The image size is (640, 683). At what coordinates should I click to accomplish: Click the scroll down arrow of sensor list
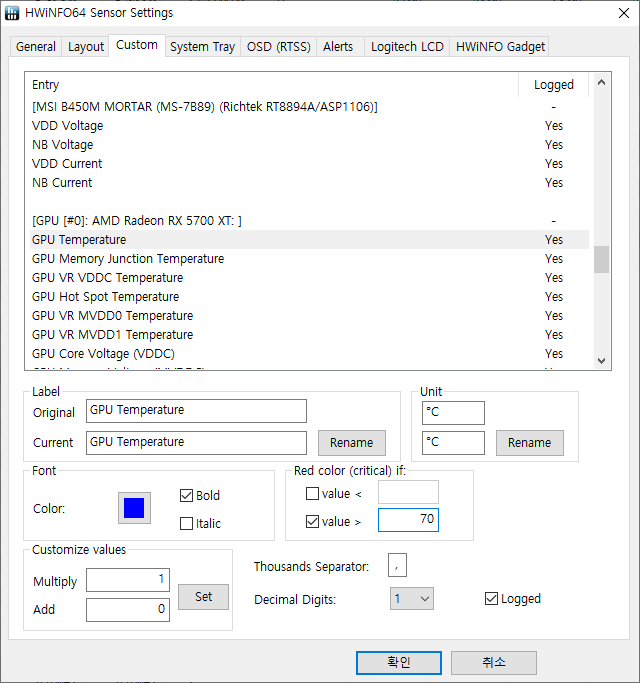[x=601, y=361]
